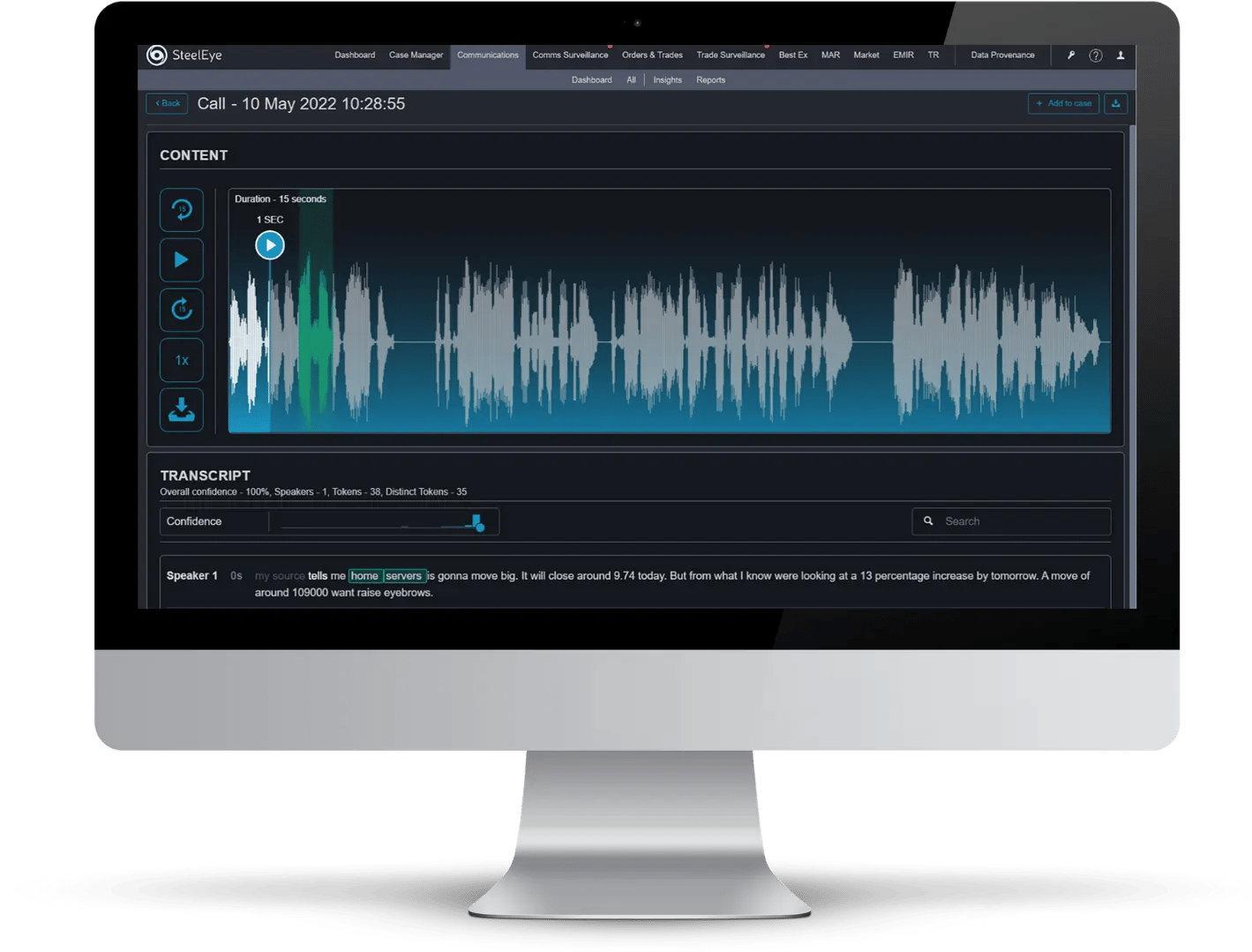Open the Market menu
Image resolution: width=1252 pixels, height=952 pixels.
(866, 55)
